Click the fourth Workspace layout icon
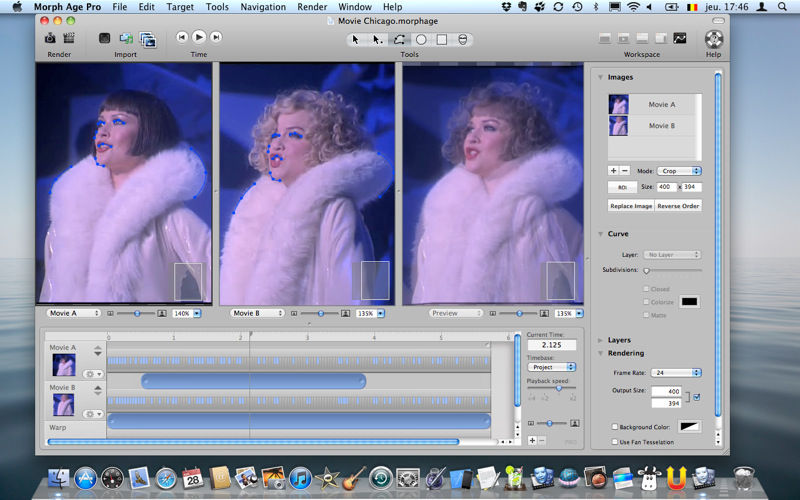 coord(661,38)
